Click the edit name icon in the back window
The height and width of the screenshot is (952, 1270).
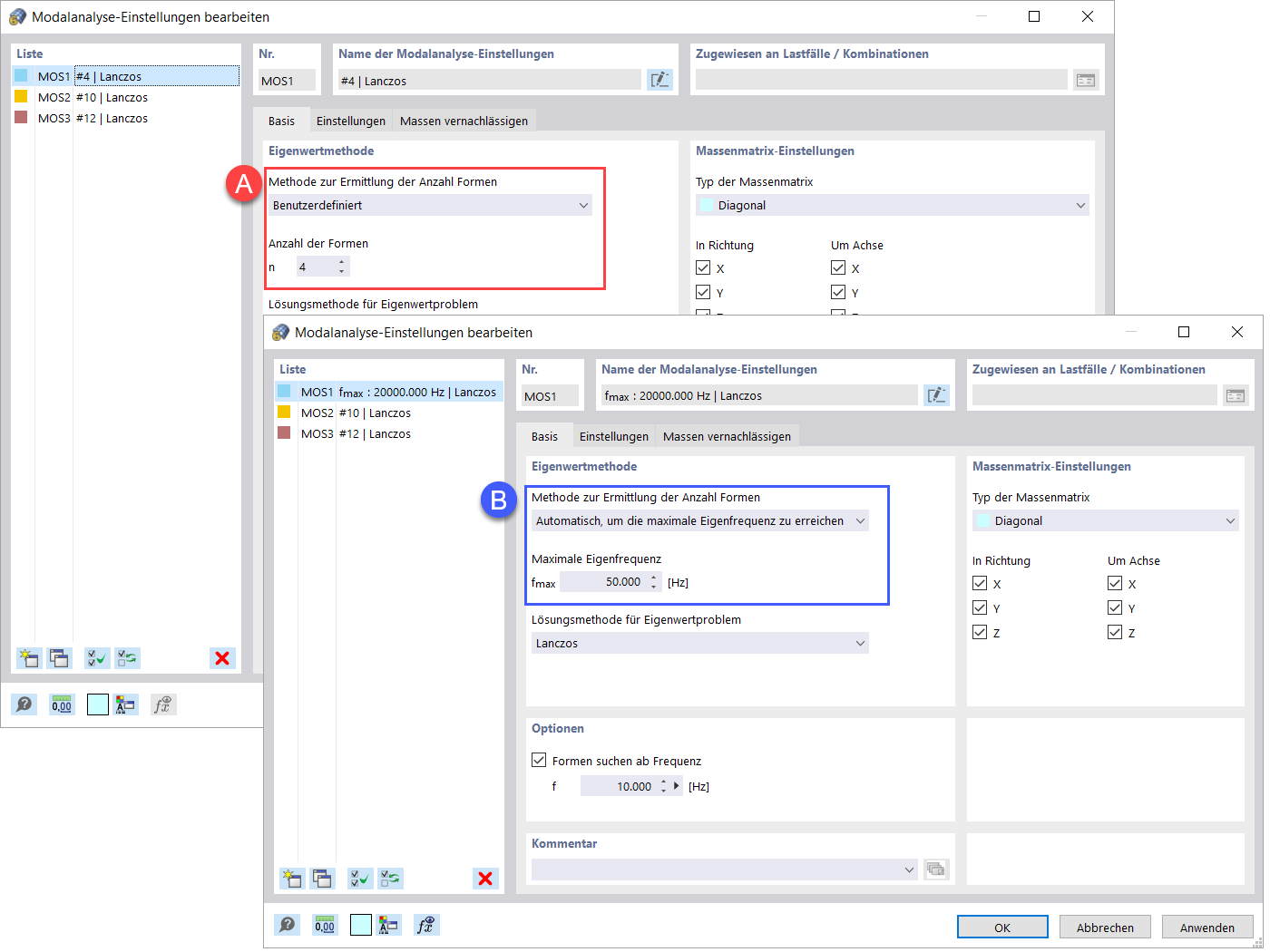pos(659,80)
